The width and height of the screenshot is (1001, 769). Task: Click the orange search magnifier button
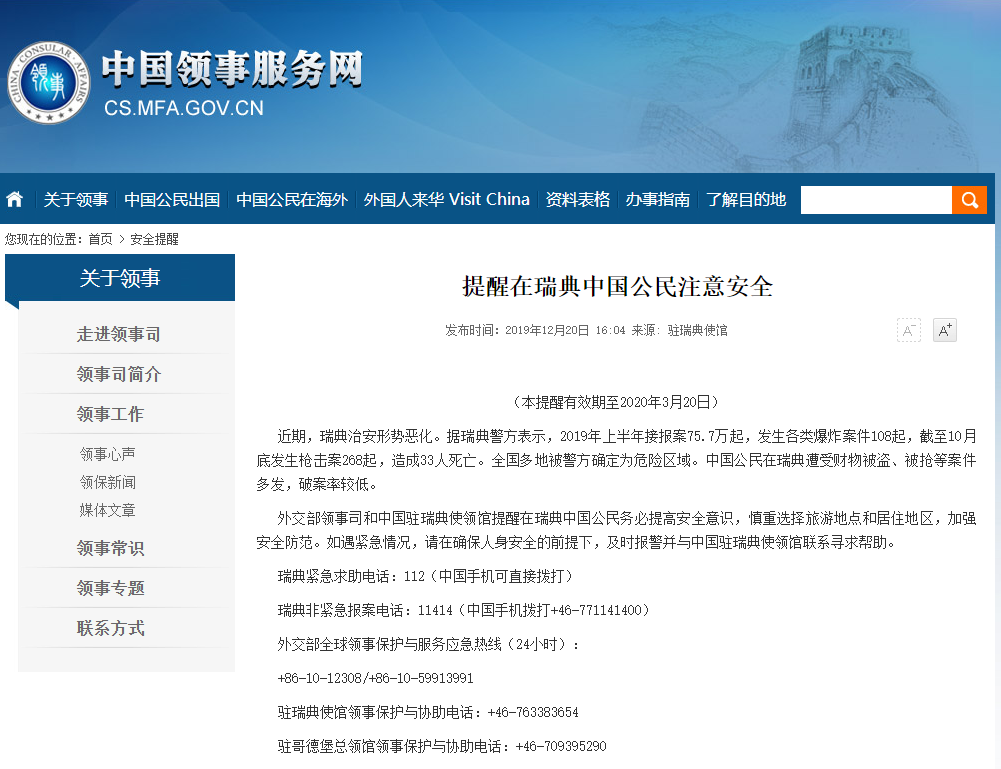969,200
